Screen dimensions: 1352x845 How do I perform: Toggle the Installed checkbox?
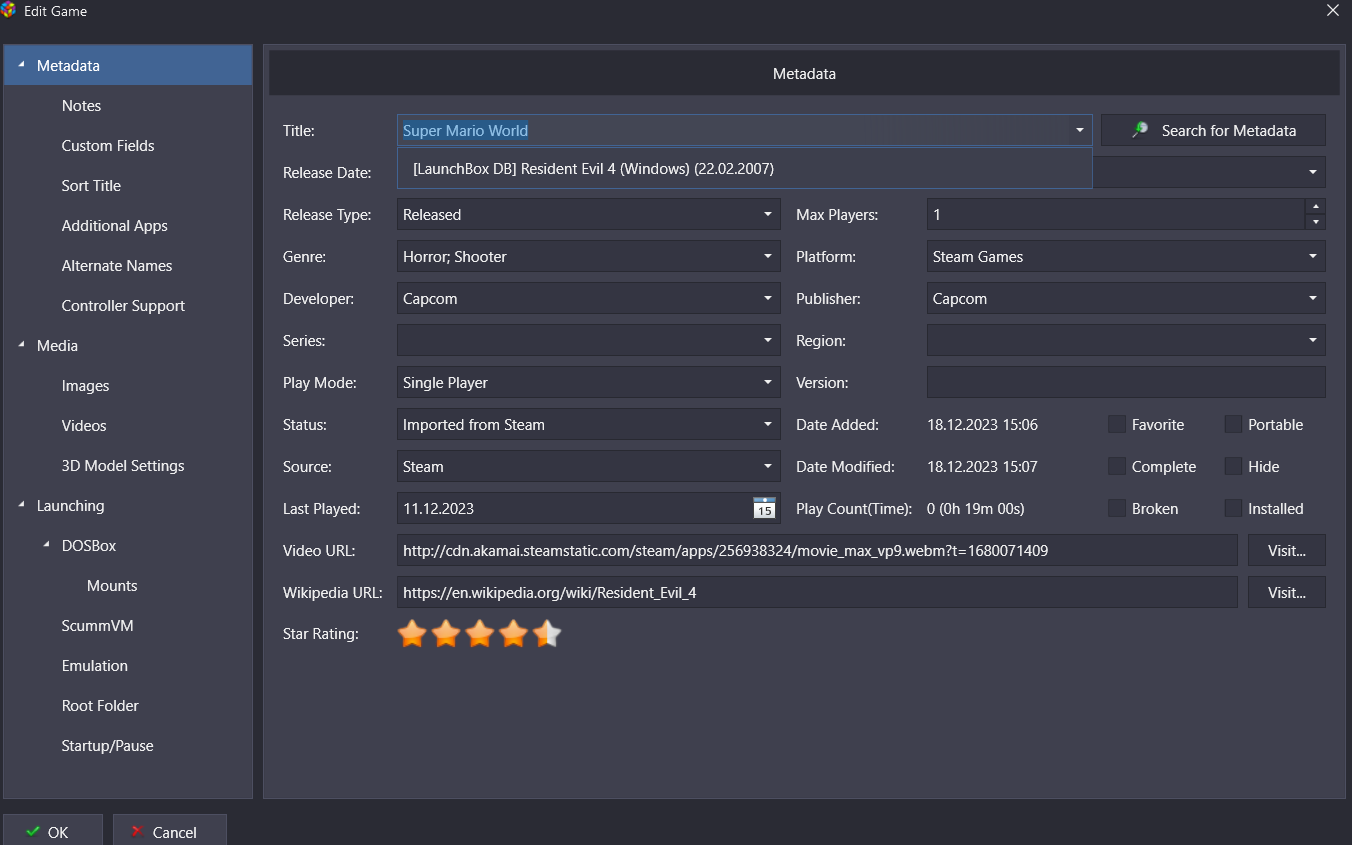(1233, 508)
